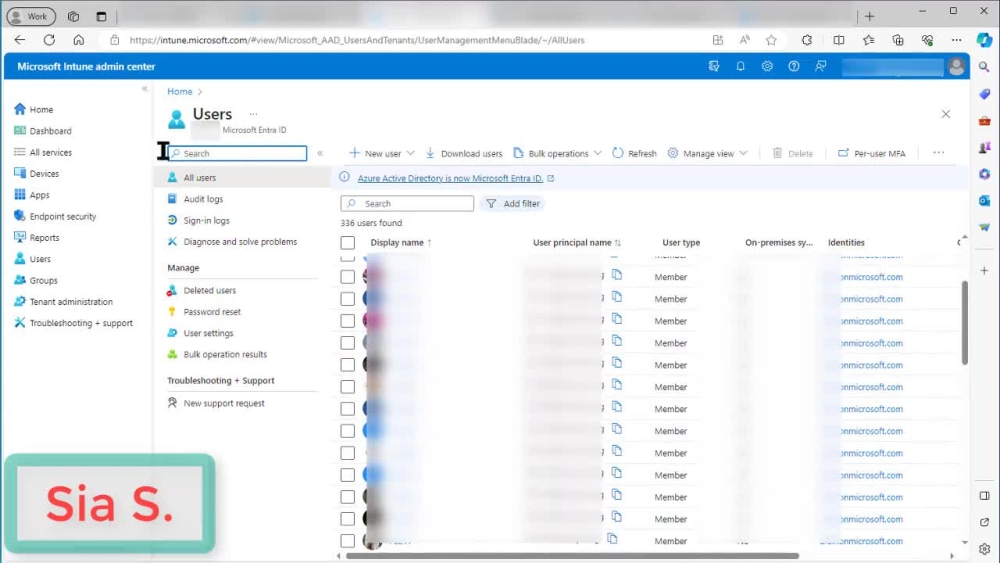Open Users title ellipsis menu
Image resolution: width=1000 pixels, height=563 pixels.
253,114
